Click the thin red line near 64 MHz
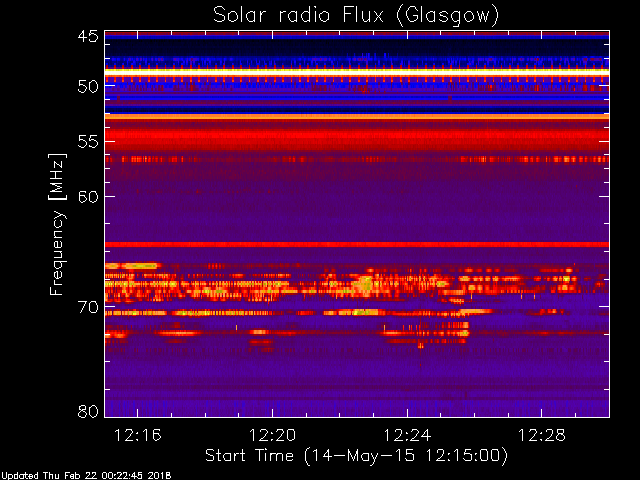The width and height of the screenshot is (640, 480). (357, 244)
